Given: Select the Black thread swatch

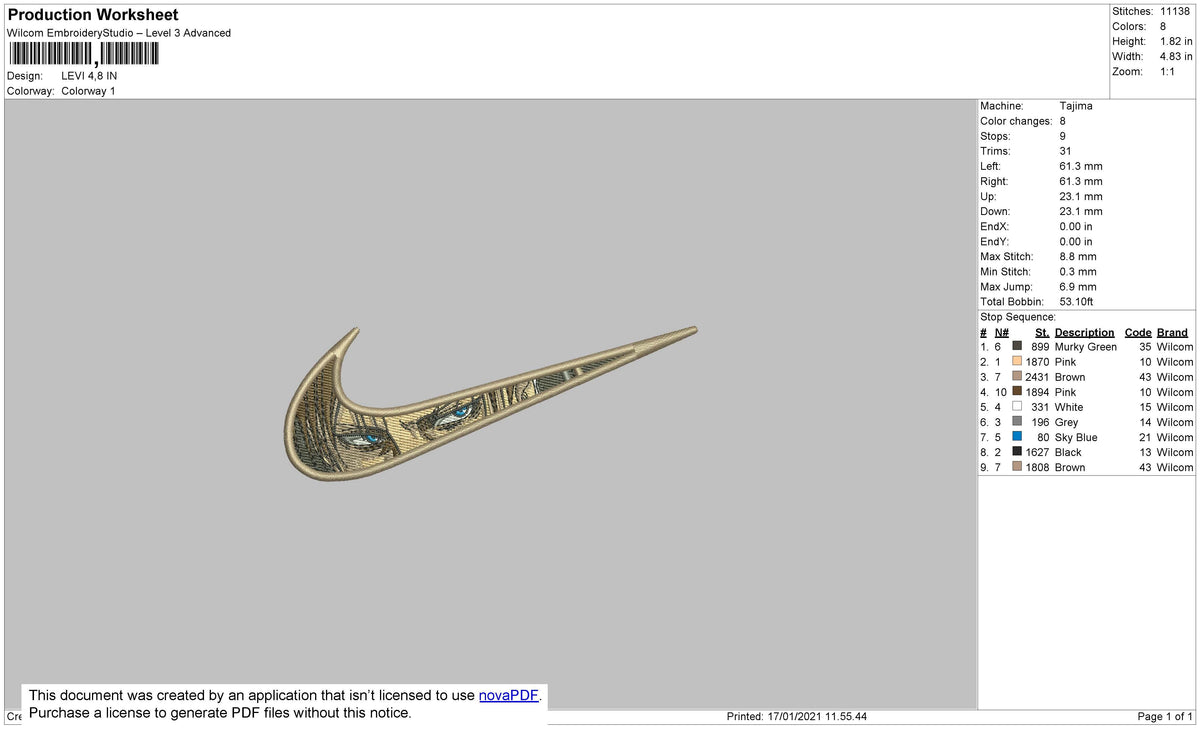Looking at the screenshot, I should (1017, 452).
